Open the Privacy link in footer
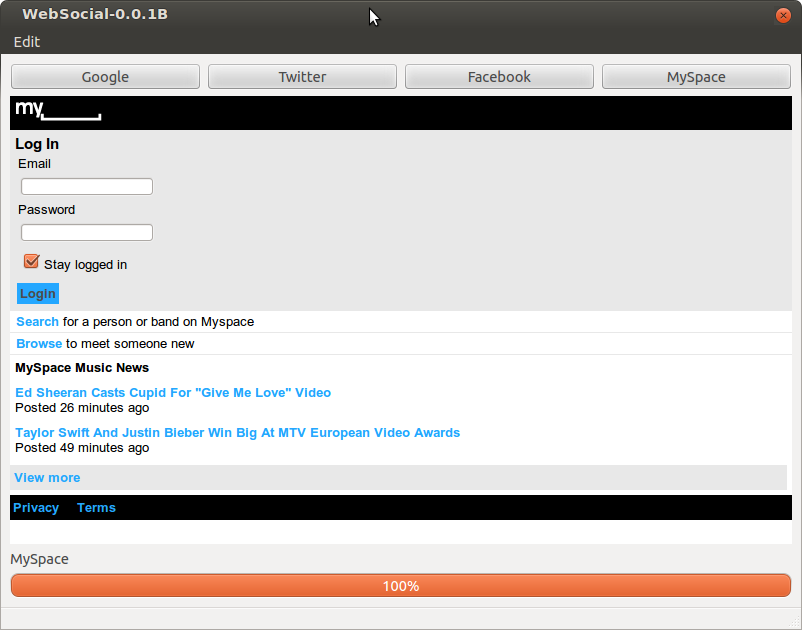This screenshot has height=630, width=802. pos(36,508)
